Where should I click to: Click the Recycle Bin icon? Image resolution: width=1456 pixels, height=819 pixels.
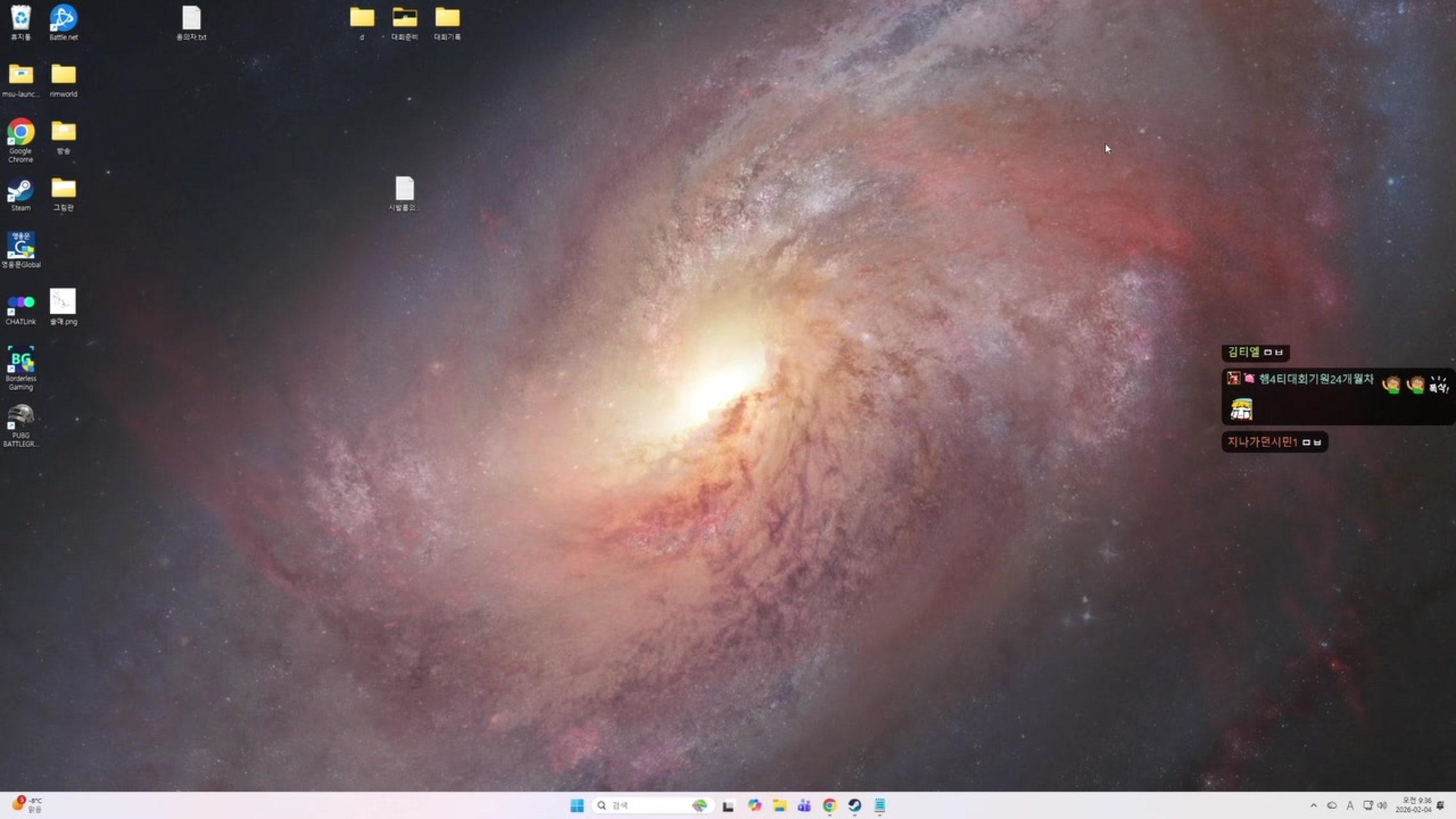click(x=20, y=18)
